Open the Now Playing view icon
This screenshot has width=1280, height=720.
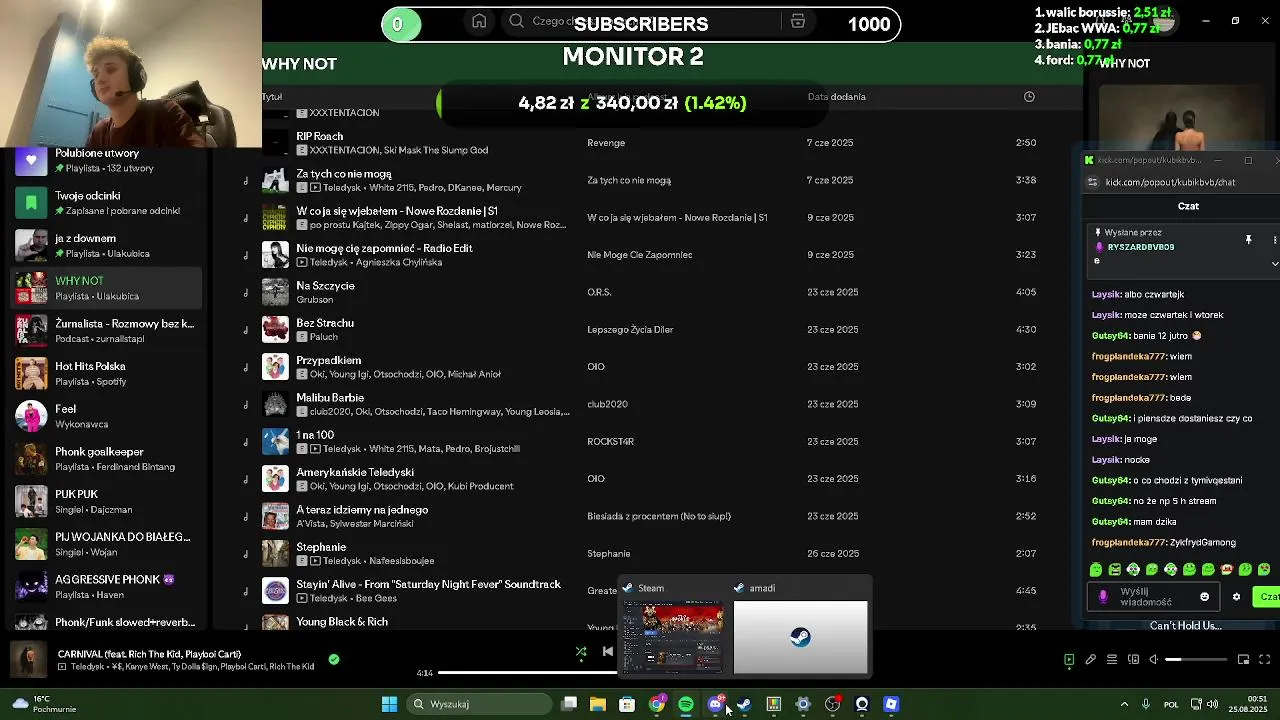tap(1069, 660)
